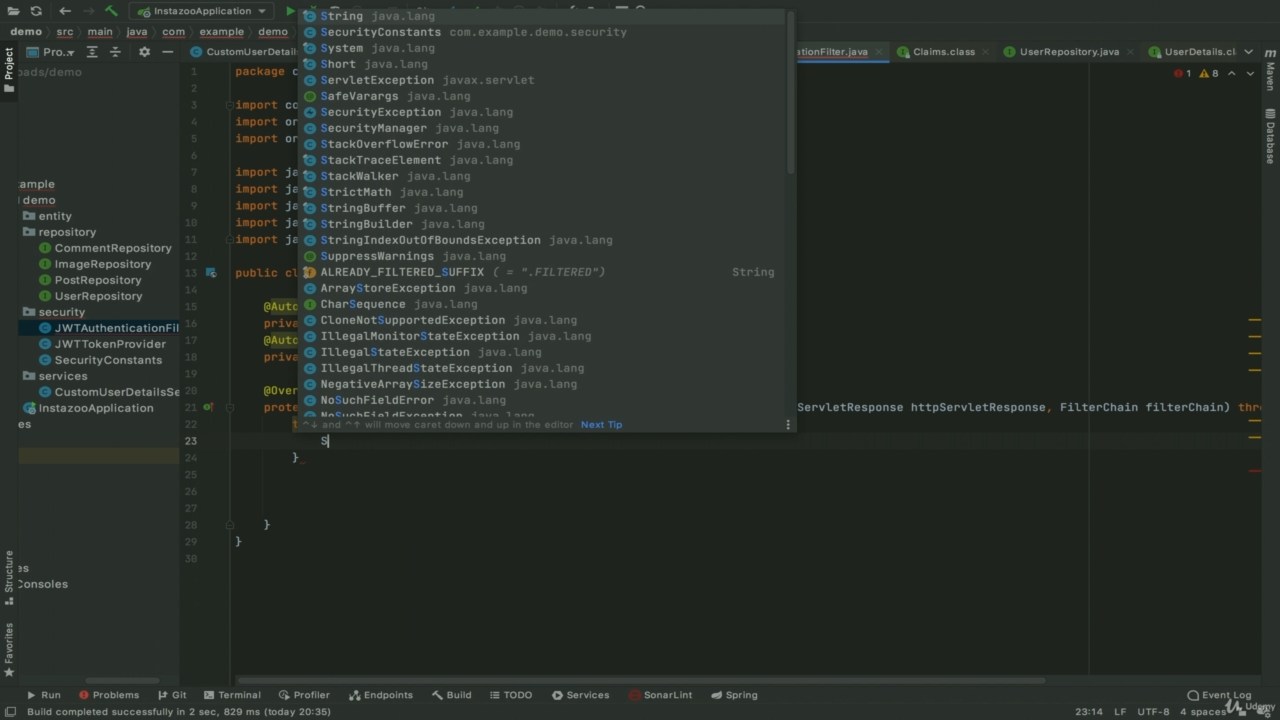This screenshot has height=720, width=1280.
Task: Click the Synchronize refresh icon in toolbar
Action: (x=36, y=11)
